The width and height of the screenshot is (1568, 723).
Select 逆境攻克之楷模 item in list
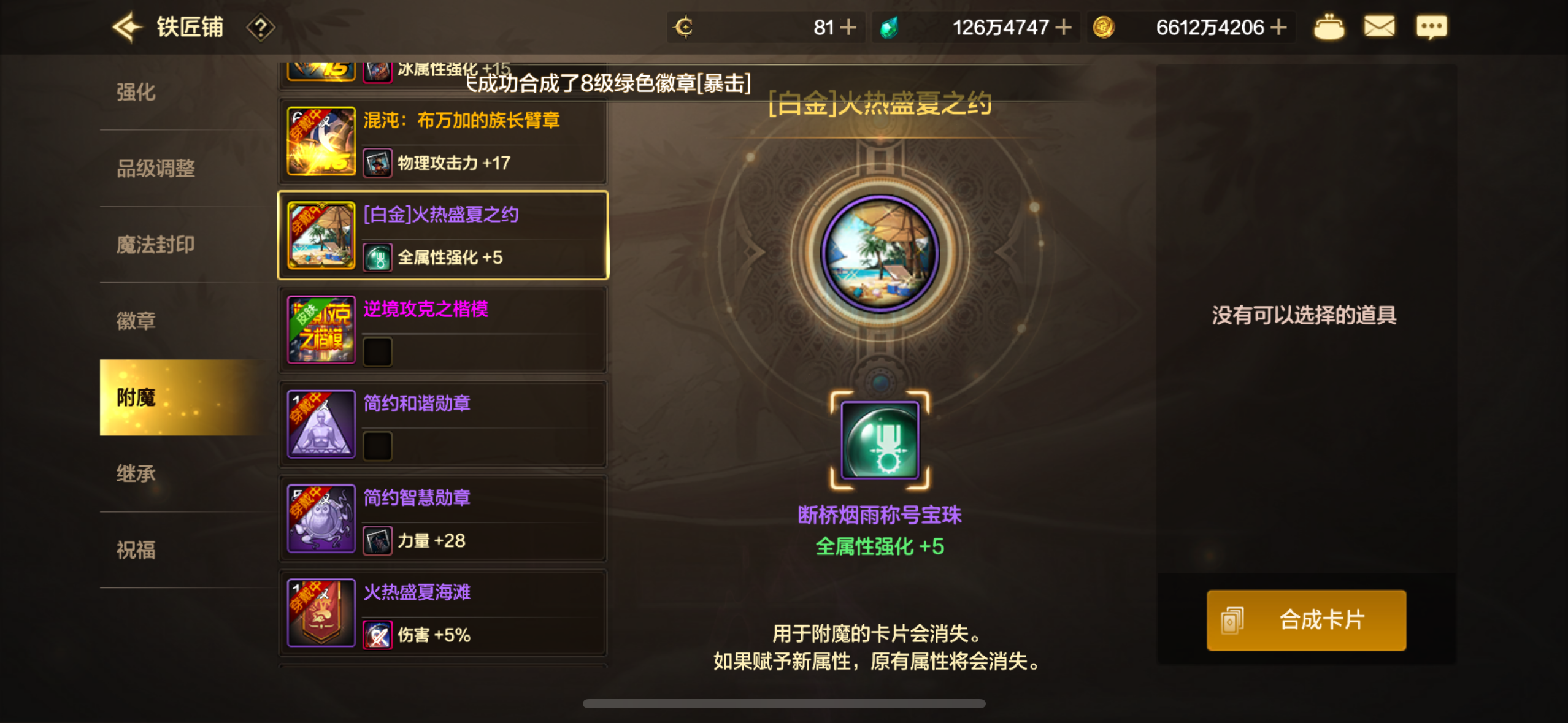click(x=443, y=329)
